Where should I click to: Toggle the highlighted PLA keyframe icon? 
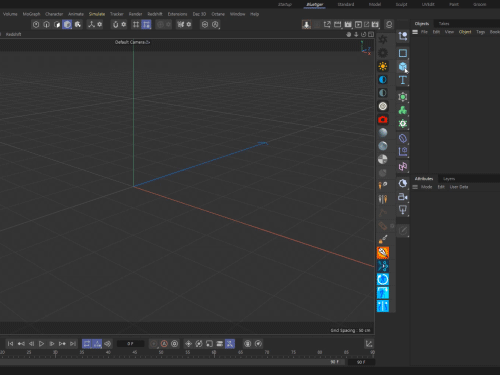pyautogui.click(x=230, y=344)
